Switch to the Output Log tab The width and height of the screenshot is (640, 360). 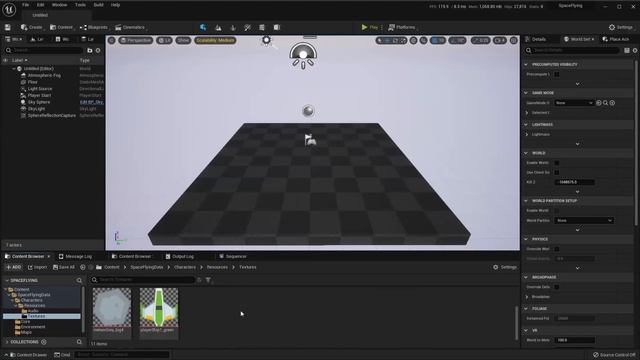coord(180,256)
